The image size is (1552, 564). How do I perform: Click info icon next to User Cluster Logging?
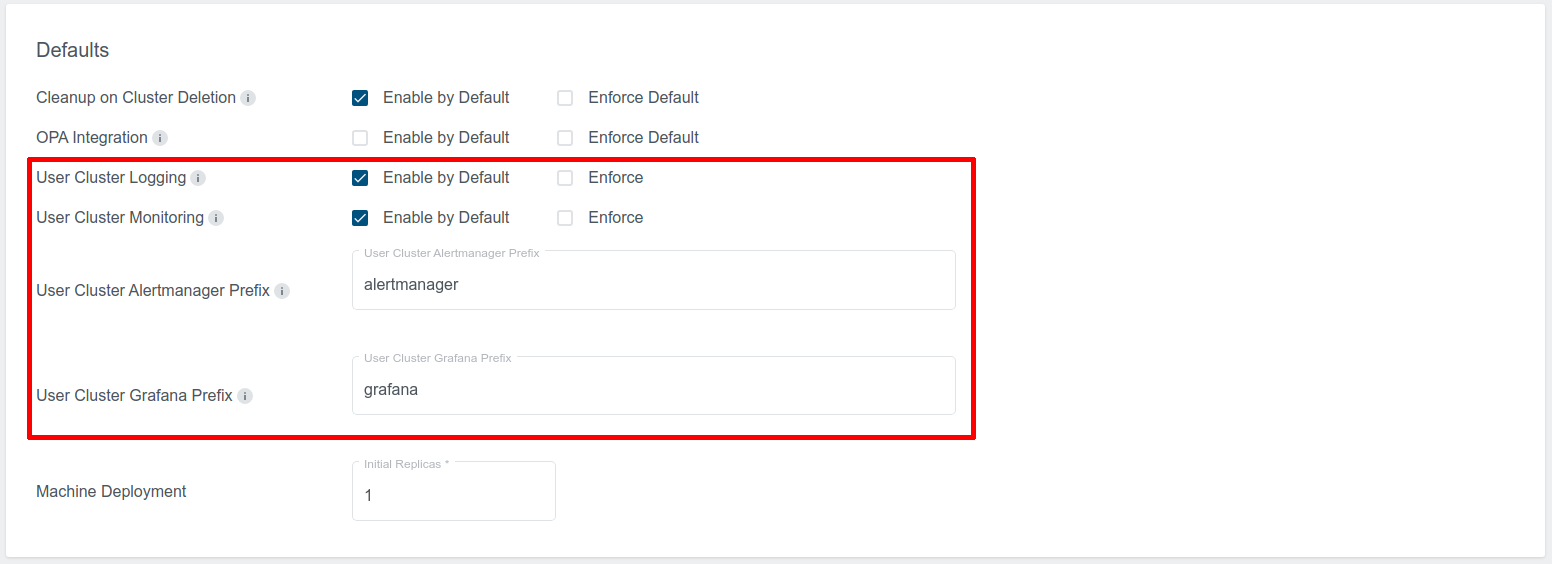pos(198,178)
